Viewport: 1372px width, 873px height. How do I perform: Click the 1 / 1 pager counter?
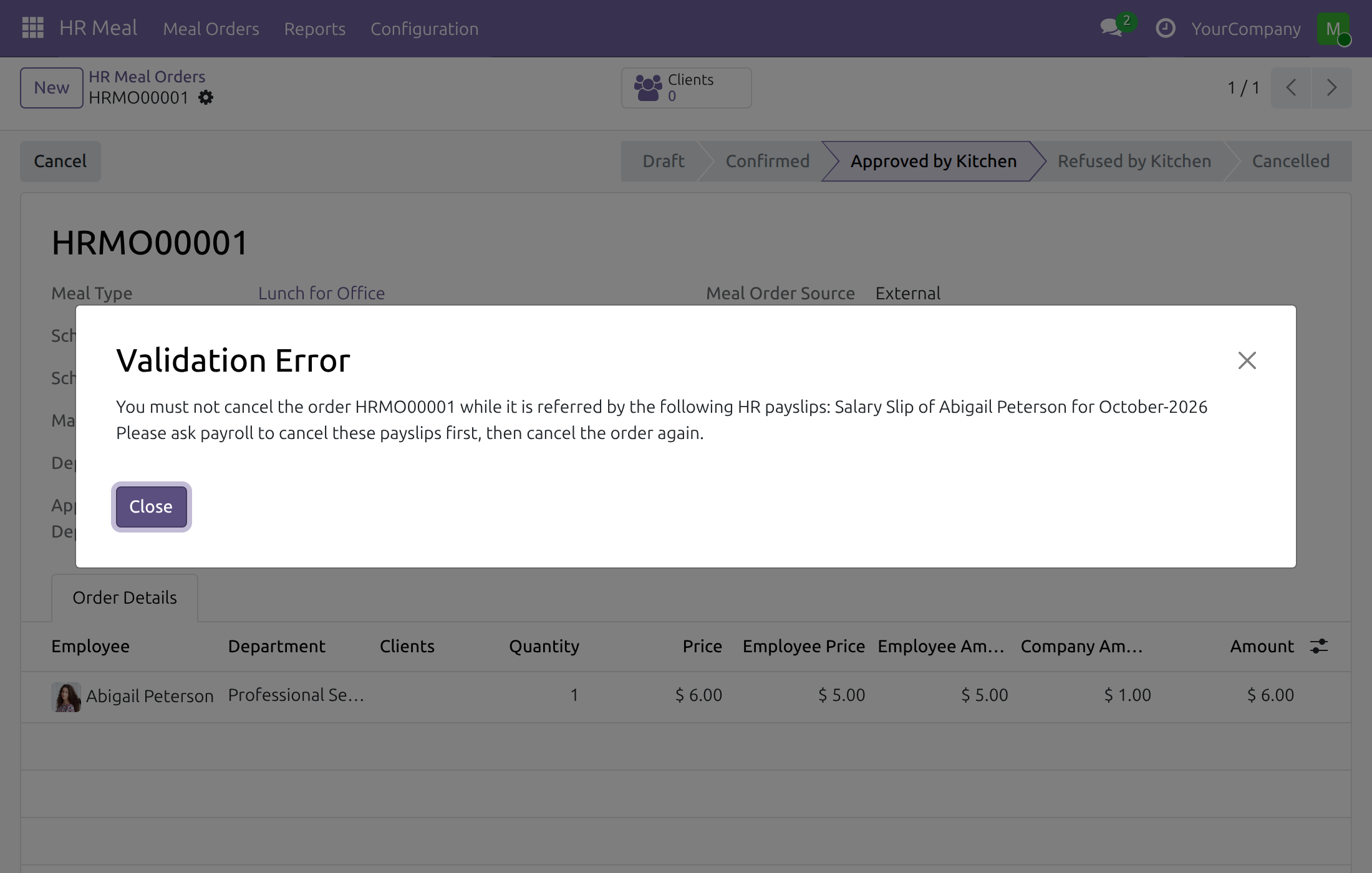coord(1244,88)
